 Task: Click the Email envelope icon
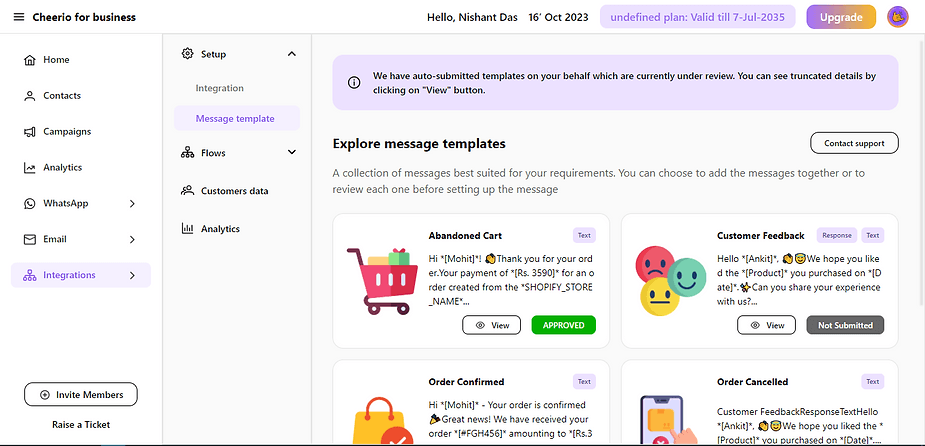(29, 240)
